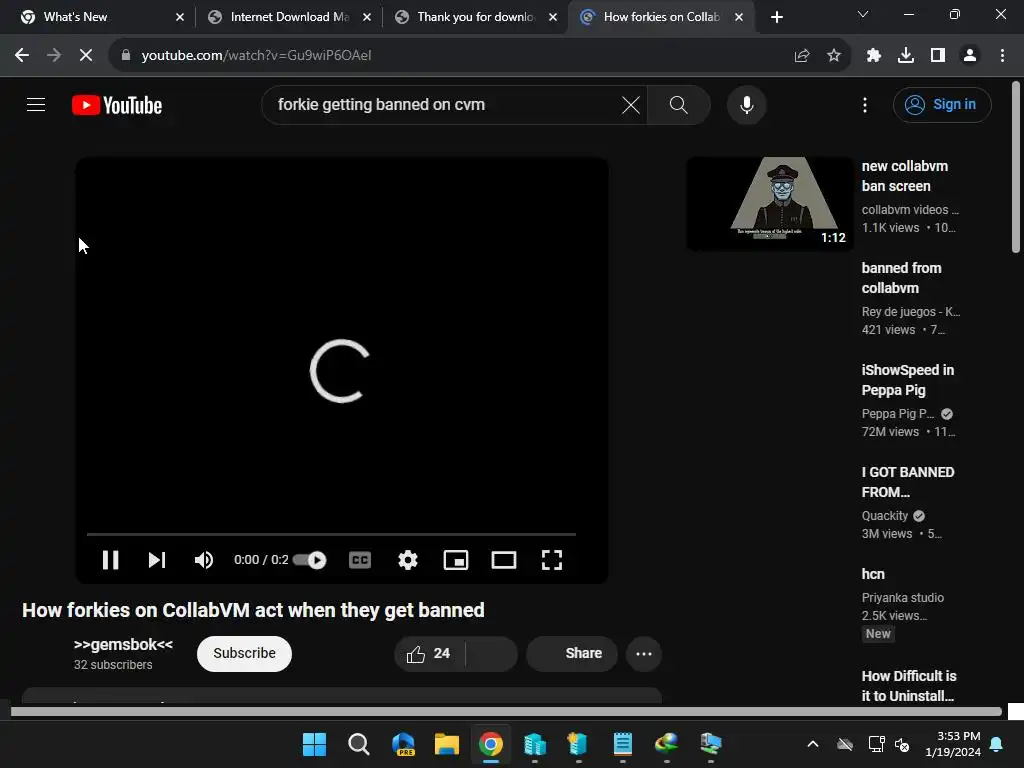
Task: Open Windows taskbar search
Action: (x=359, y=744)
